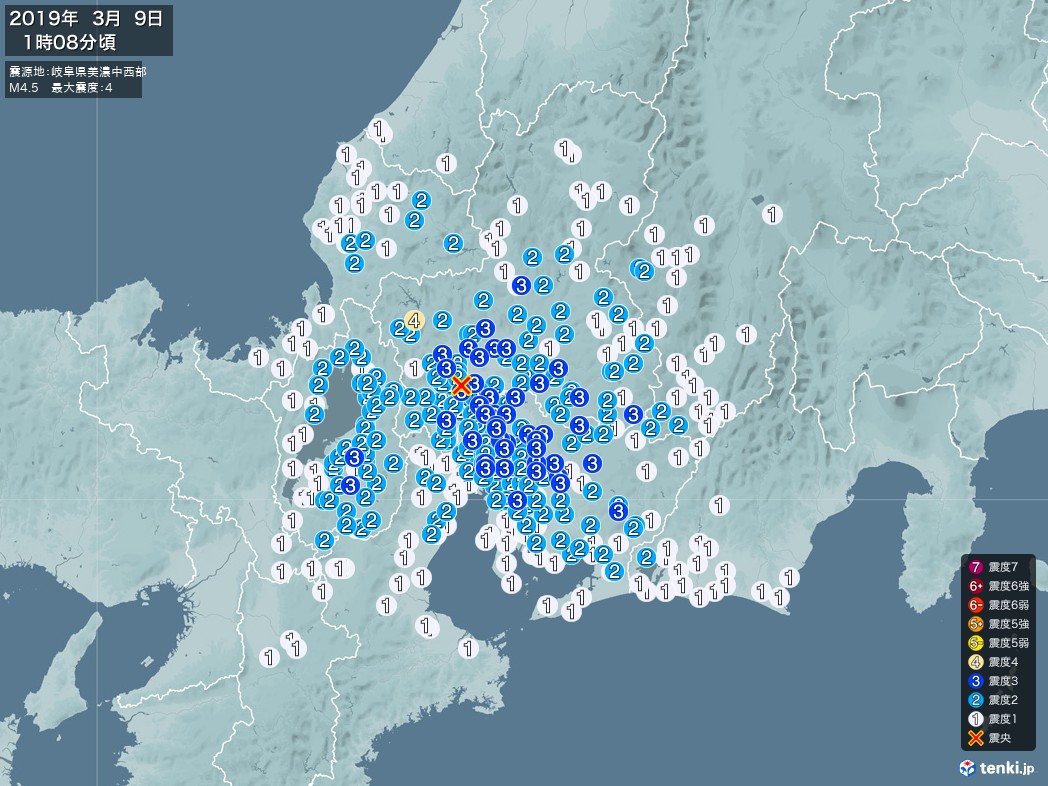Viewport: 1048px width, 786px height.
Task: Select the 震度4 legend icon
Action: 976,662
